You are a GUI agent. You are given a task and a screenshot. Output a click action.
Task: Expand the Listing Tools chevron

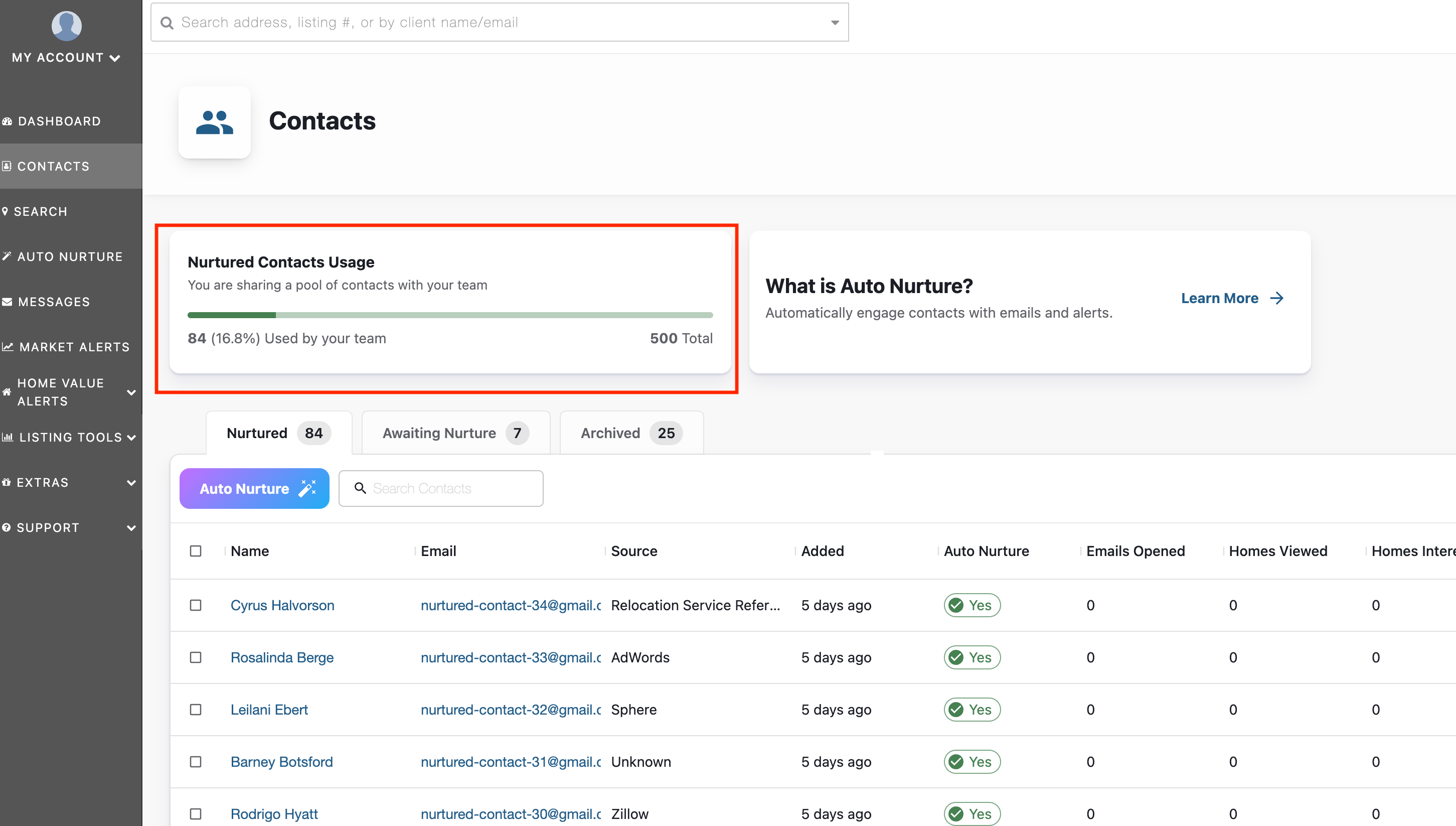[131, 438]
